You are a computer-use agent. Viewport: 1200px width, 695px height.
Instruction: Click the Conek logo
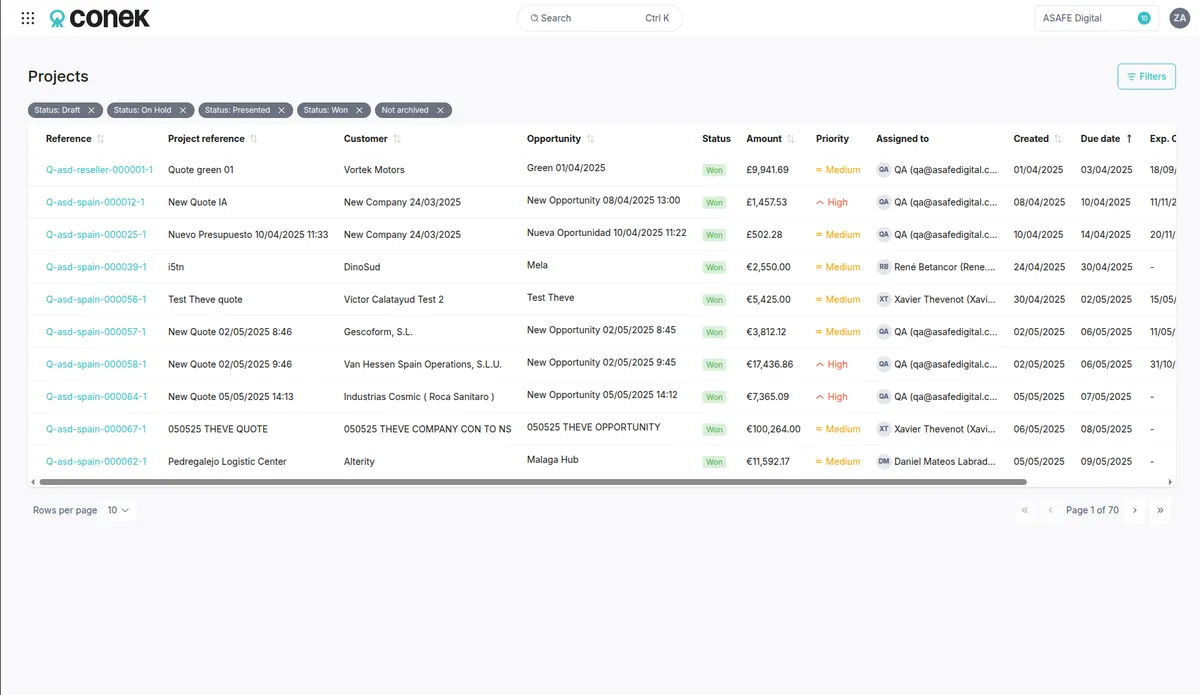tap(100, 18)
